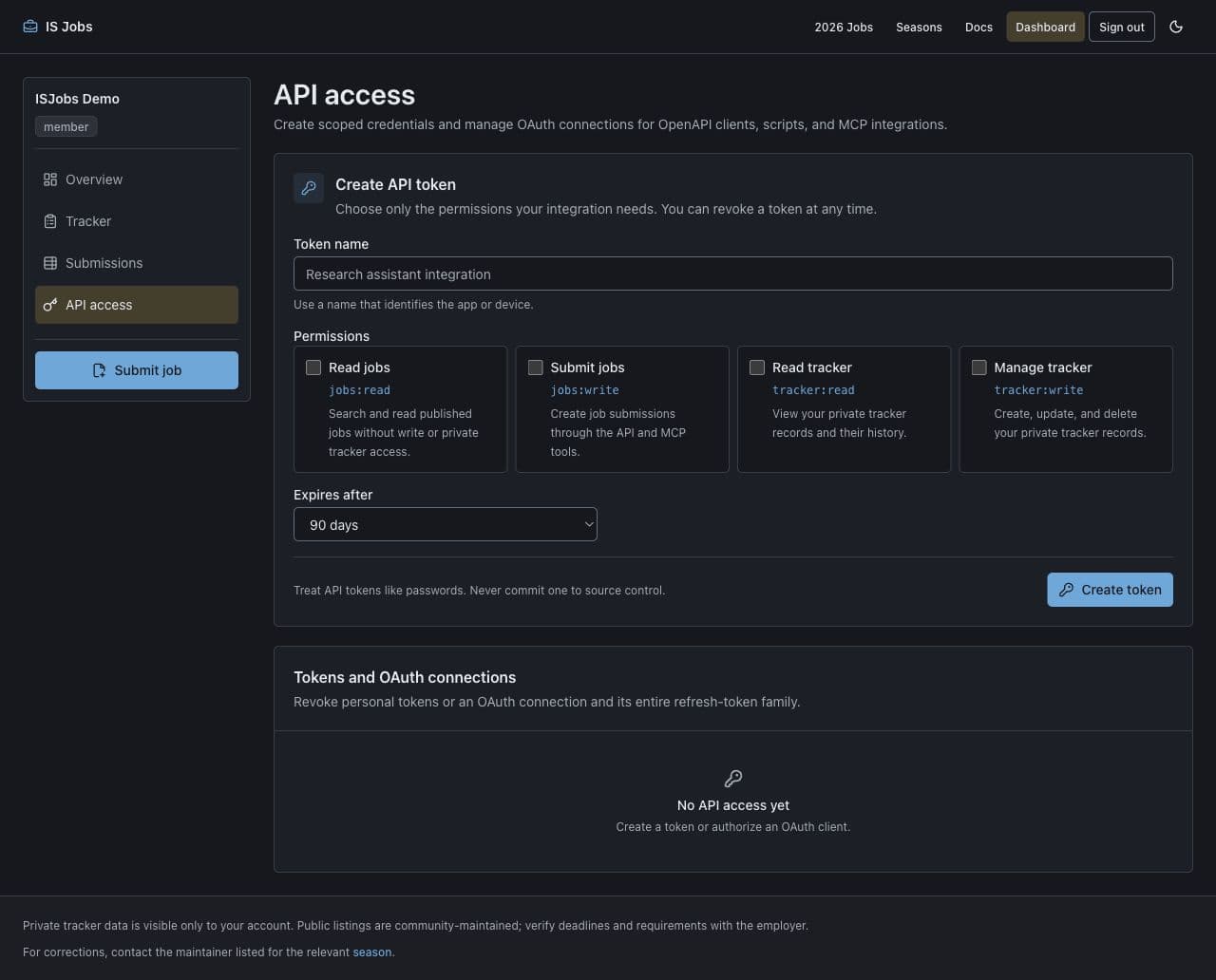Enable the Read tracker permission checkbox
Viewport: 1216px width, 980px height.
pyautogui.click(x=757, y=367)
